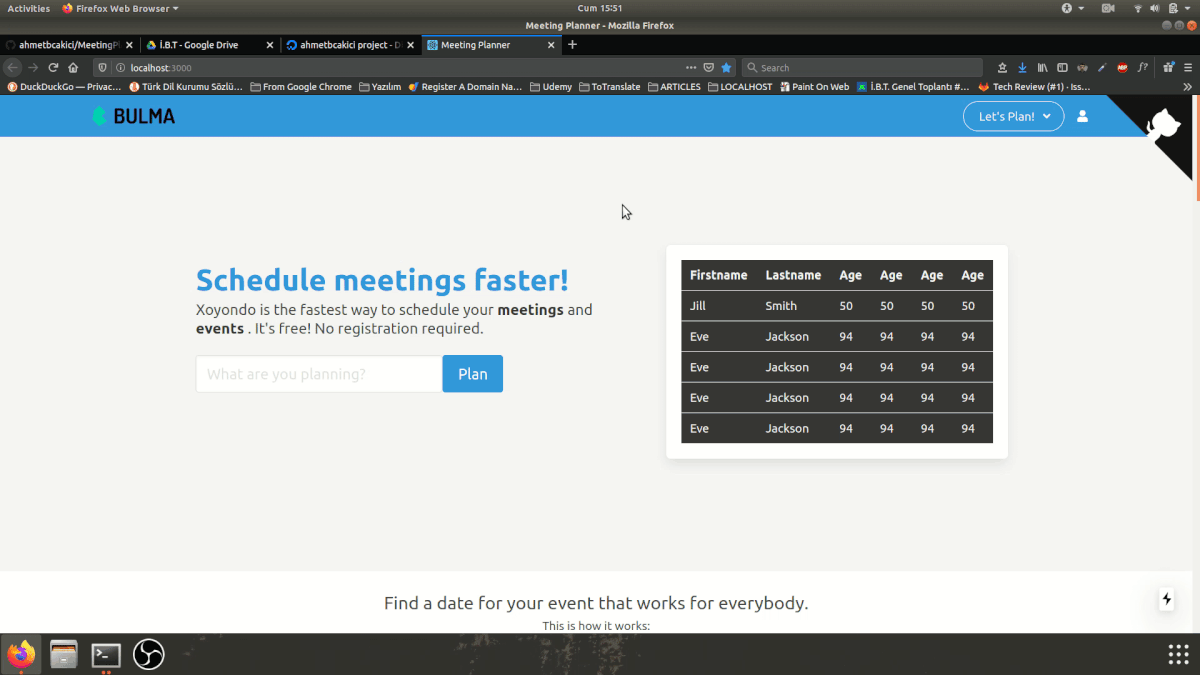Open the Library icon in Firefox toolbar

1042,68
